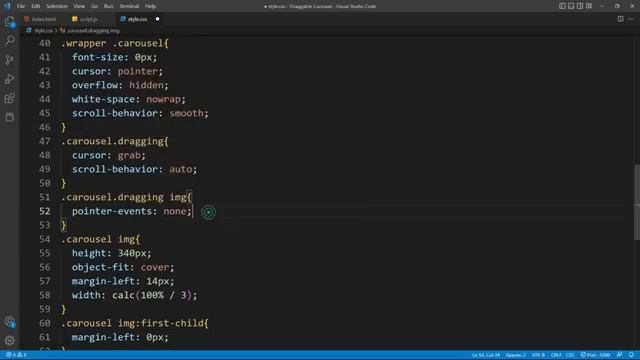Screen dimensions: 640x360
Task: Toggle secondary side bar layout icon
Action: point(580,6)
